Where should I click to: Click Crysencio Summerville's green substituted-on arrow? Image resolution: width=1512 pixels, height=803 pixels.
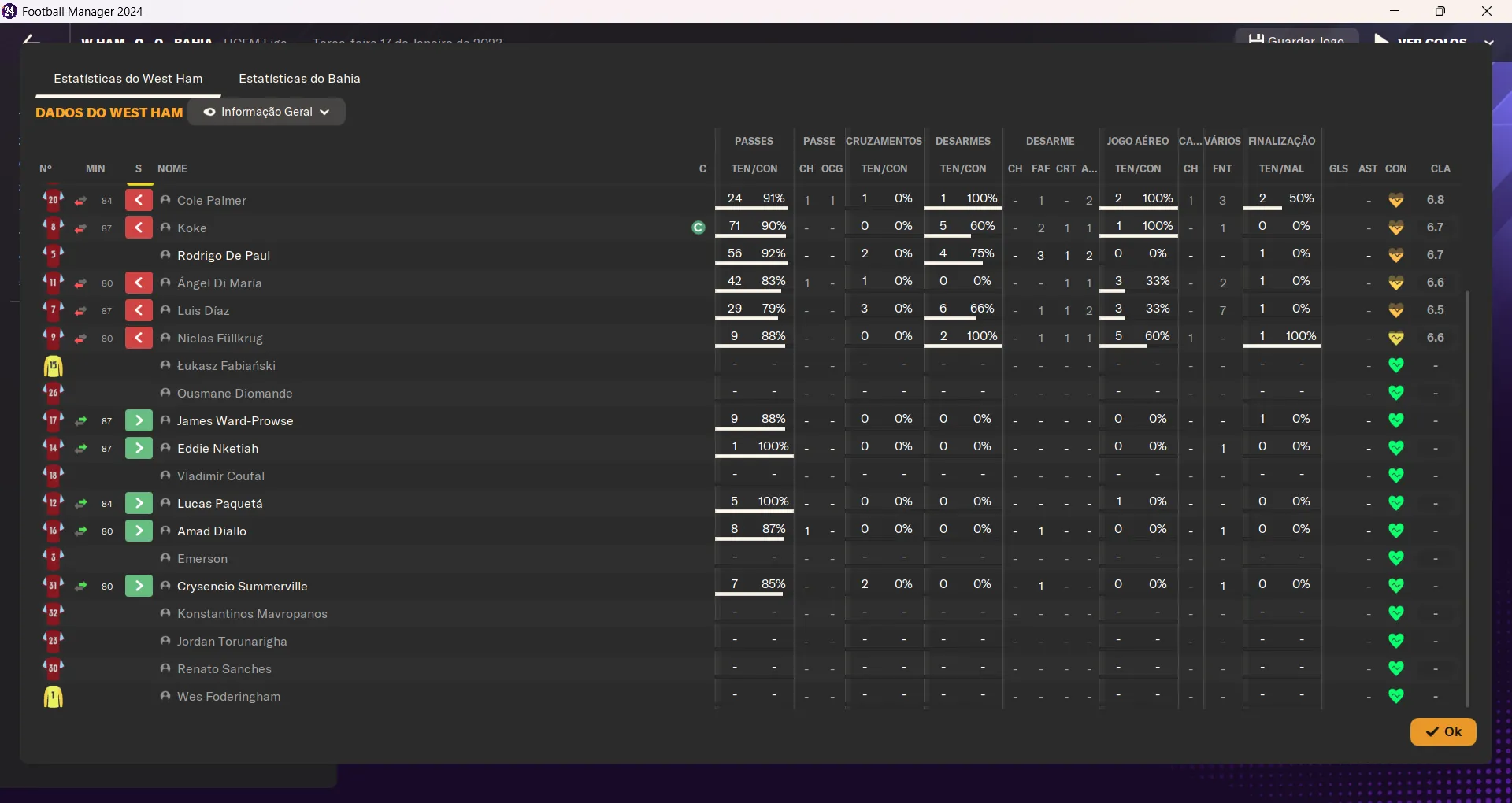point(139,587)
